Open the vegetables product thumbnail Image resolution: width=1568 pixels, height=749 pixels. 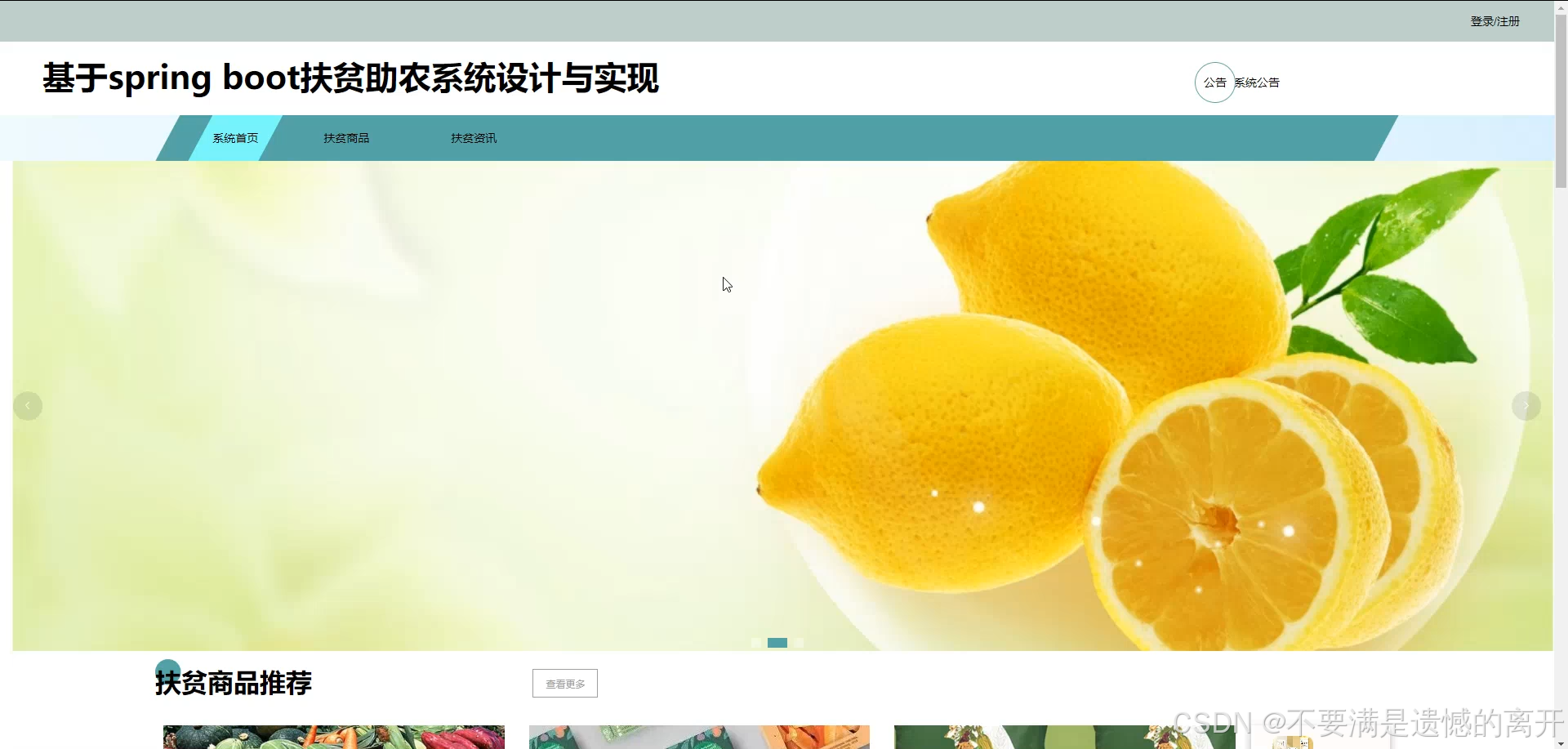click(x=334, y=737)
